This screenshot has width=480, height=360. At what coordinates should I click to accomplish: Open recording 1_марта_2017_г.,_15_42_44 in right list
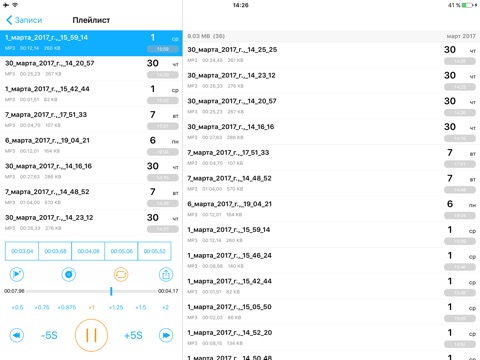click(331, 286)
